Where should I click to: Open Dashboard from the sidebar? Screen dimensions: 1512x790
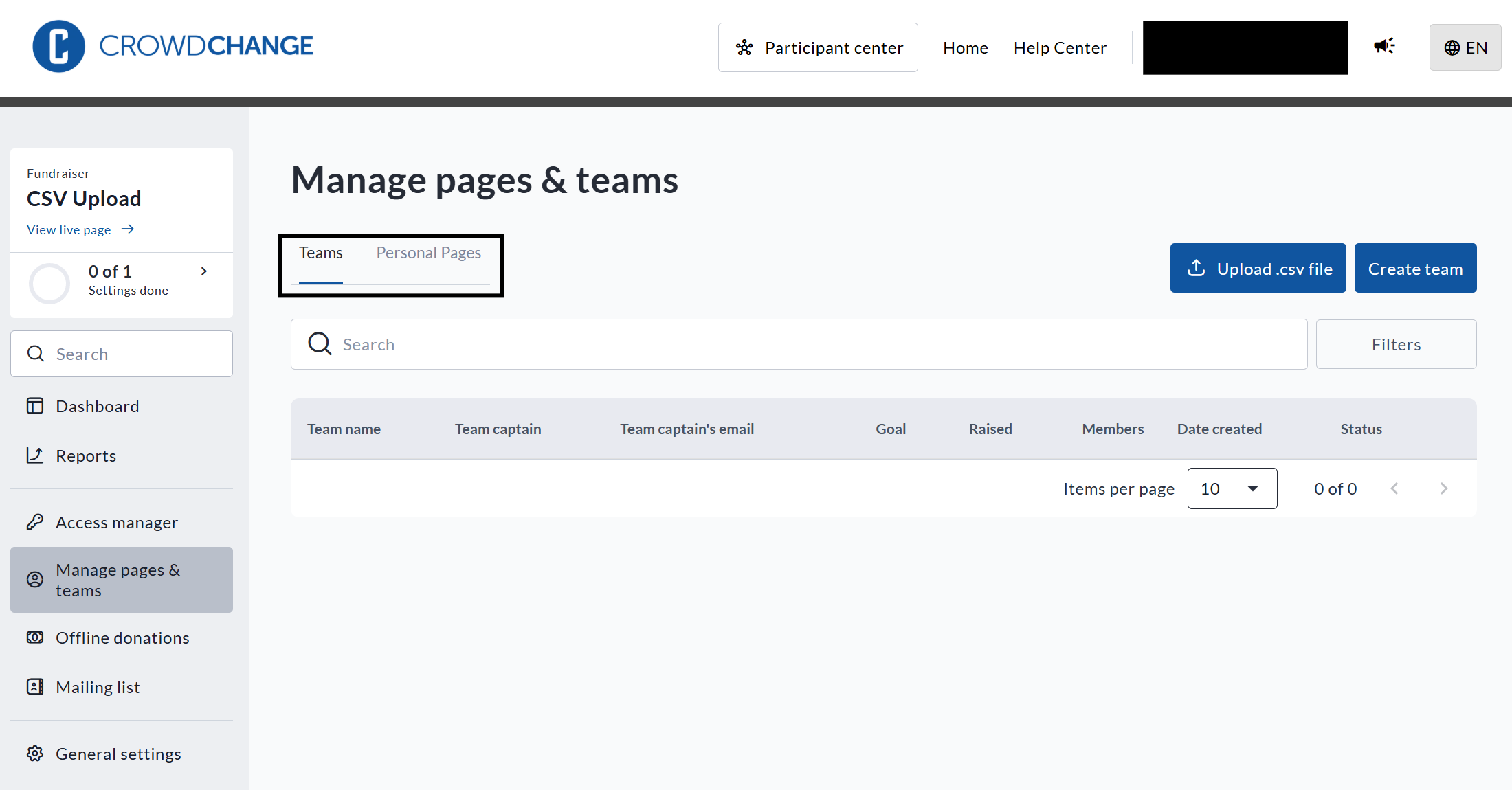click(97, 406)
